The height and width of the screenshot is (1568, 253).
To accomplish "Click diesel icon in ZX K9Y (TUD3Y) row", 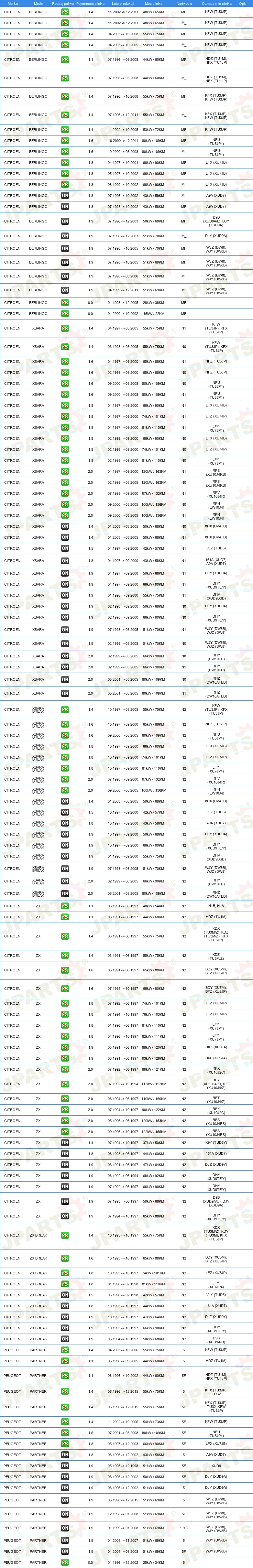I will tap(65, 1143).
